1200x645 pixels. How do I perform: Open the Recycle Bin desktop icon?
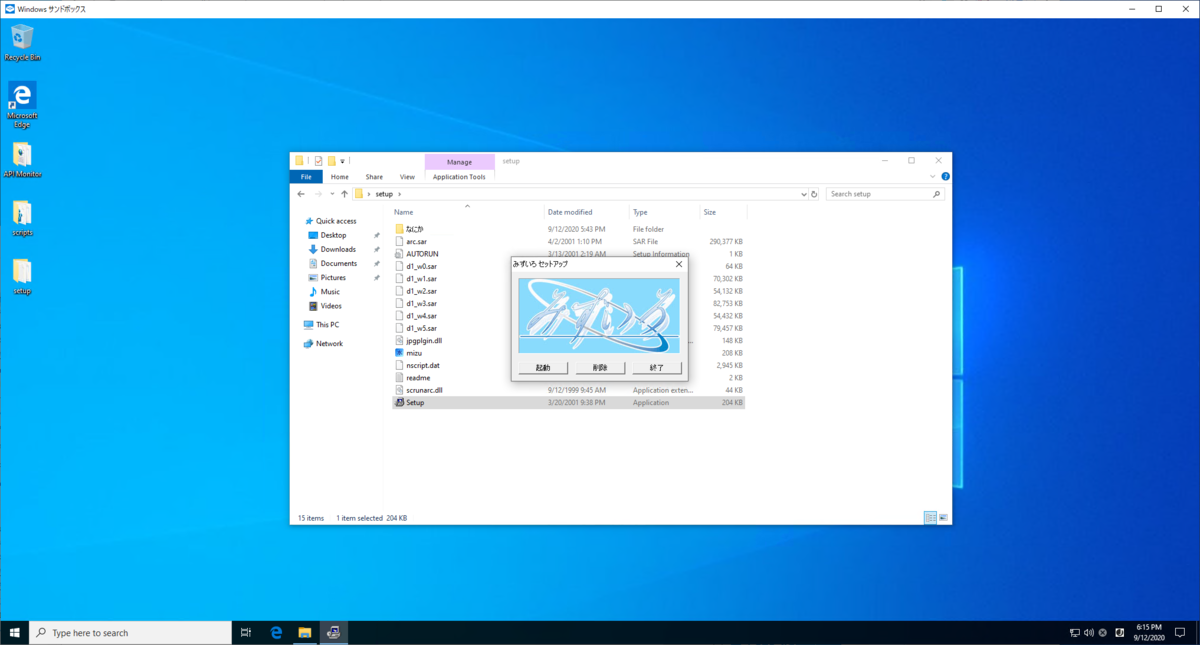click(22, 43)
